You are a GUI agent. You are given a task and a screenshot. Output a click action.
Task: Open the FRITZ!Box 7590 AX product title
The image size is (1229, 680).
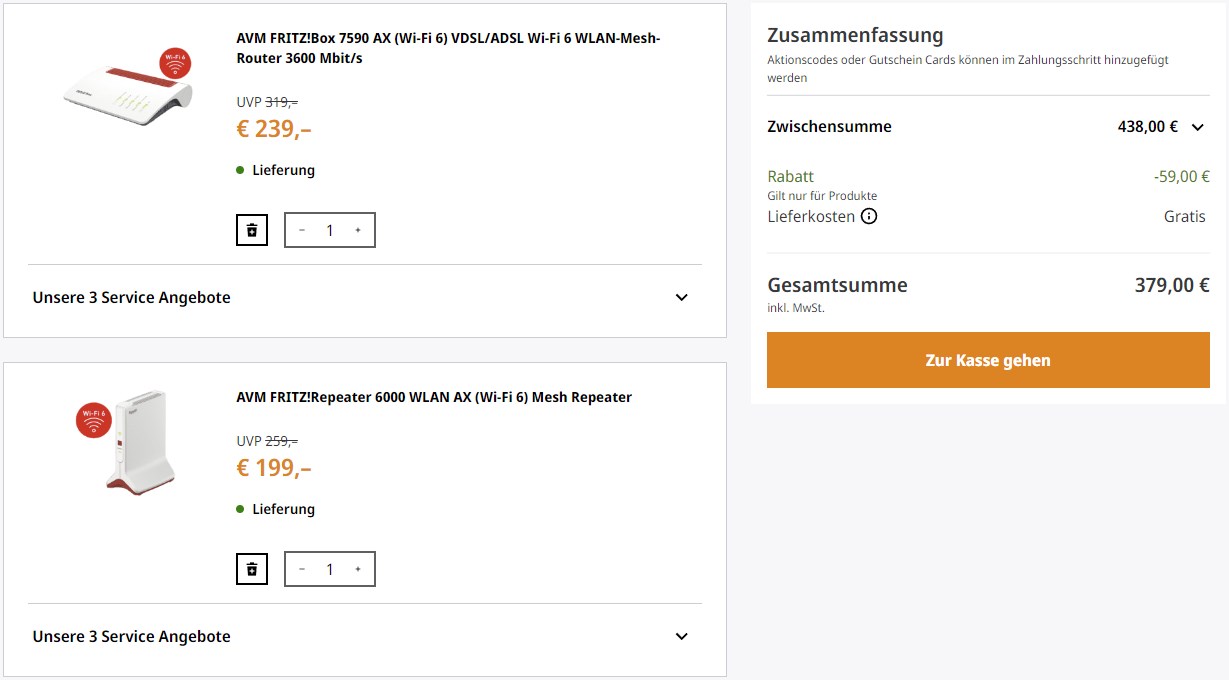click(448, 48)
